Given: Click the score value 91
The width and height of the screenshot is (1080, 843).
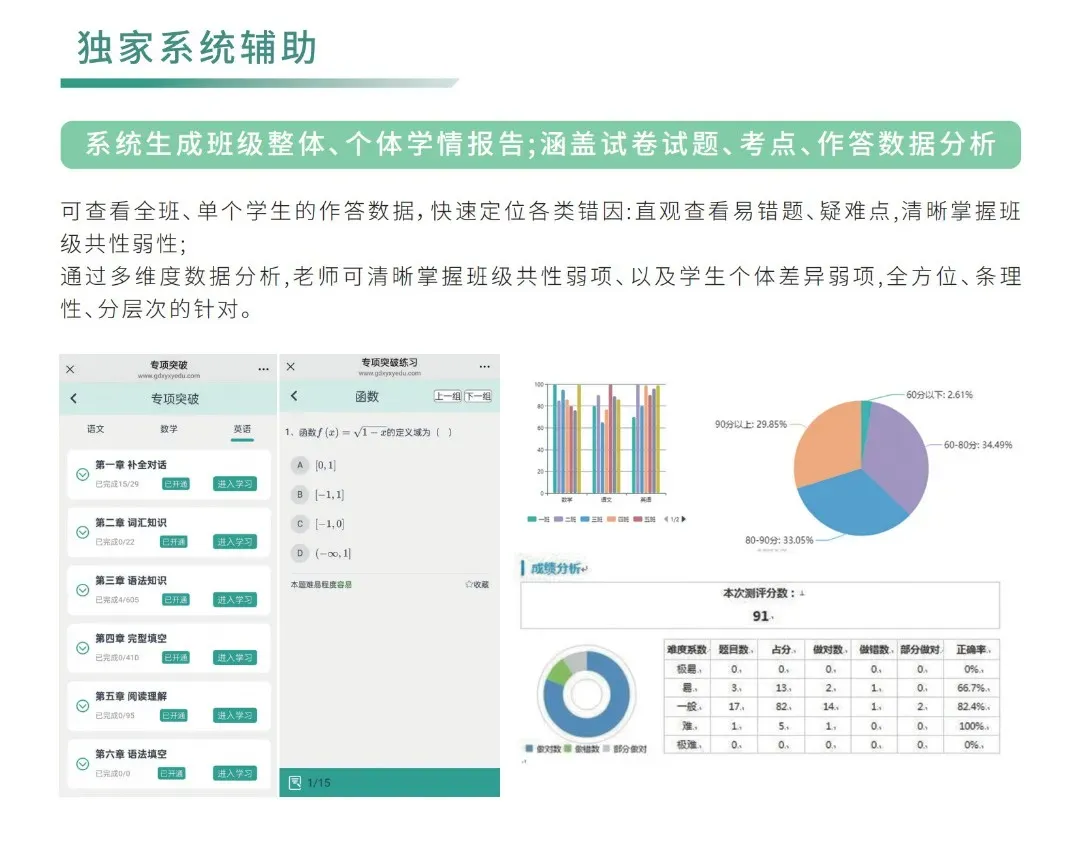Looking at the screenshot, I should pyautogui.click(x=760, y=616).
